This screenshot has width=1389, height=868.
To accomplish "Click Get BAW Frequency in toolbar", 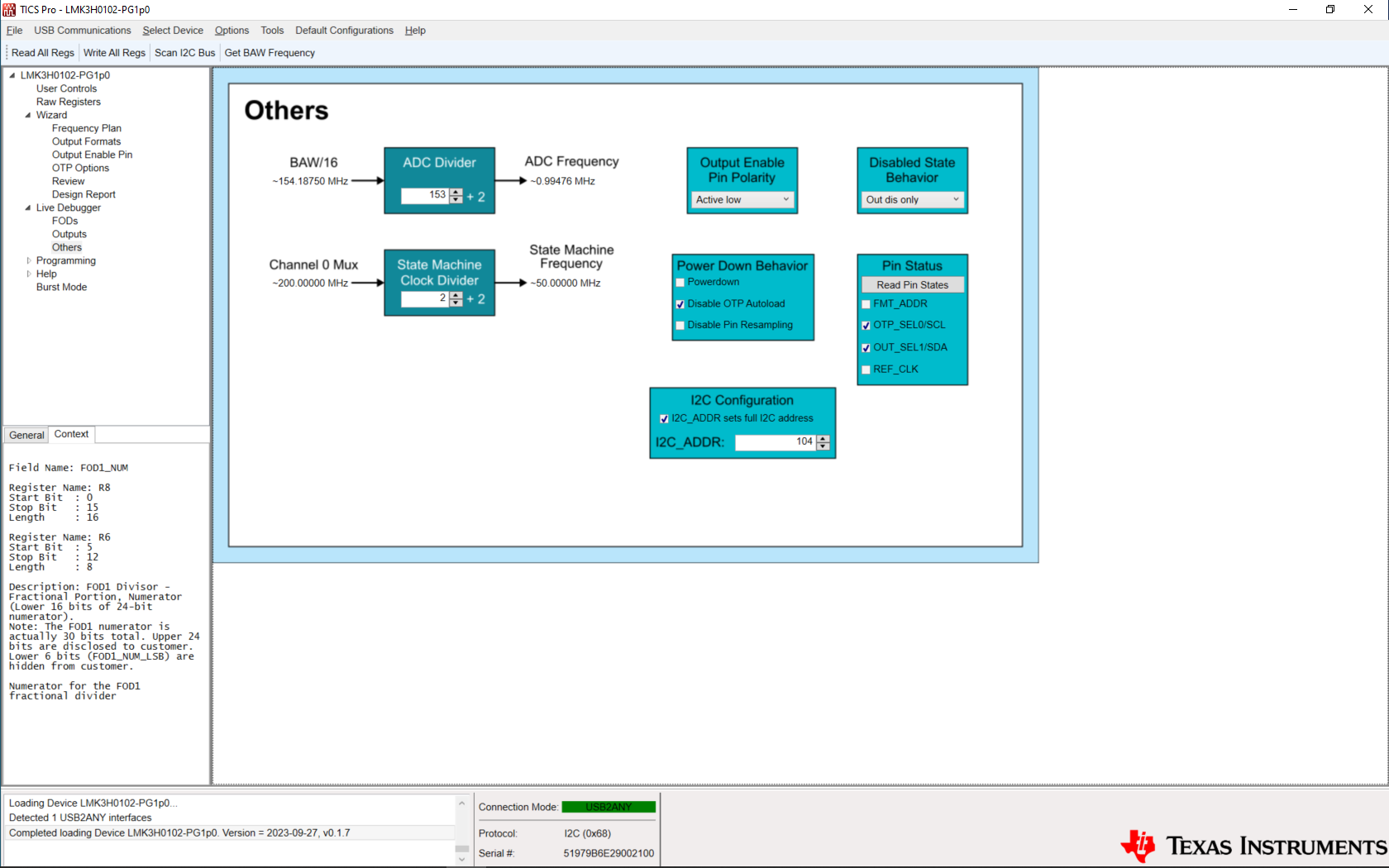I will tap(270, 53).
